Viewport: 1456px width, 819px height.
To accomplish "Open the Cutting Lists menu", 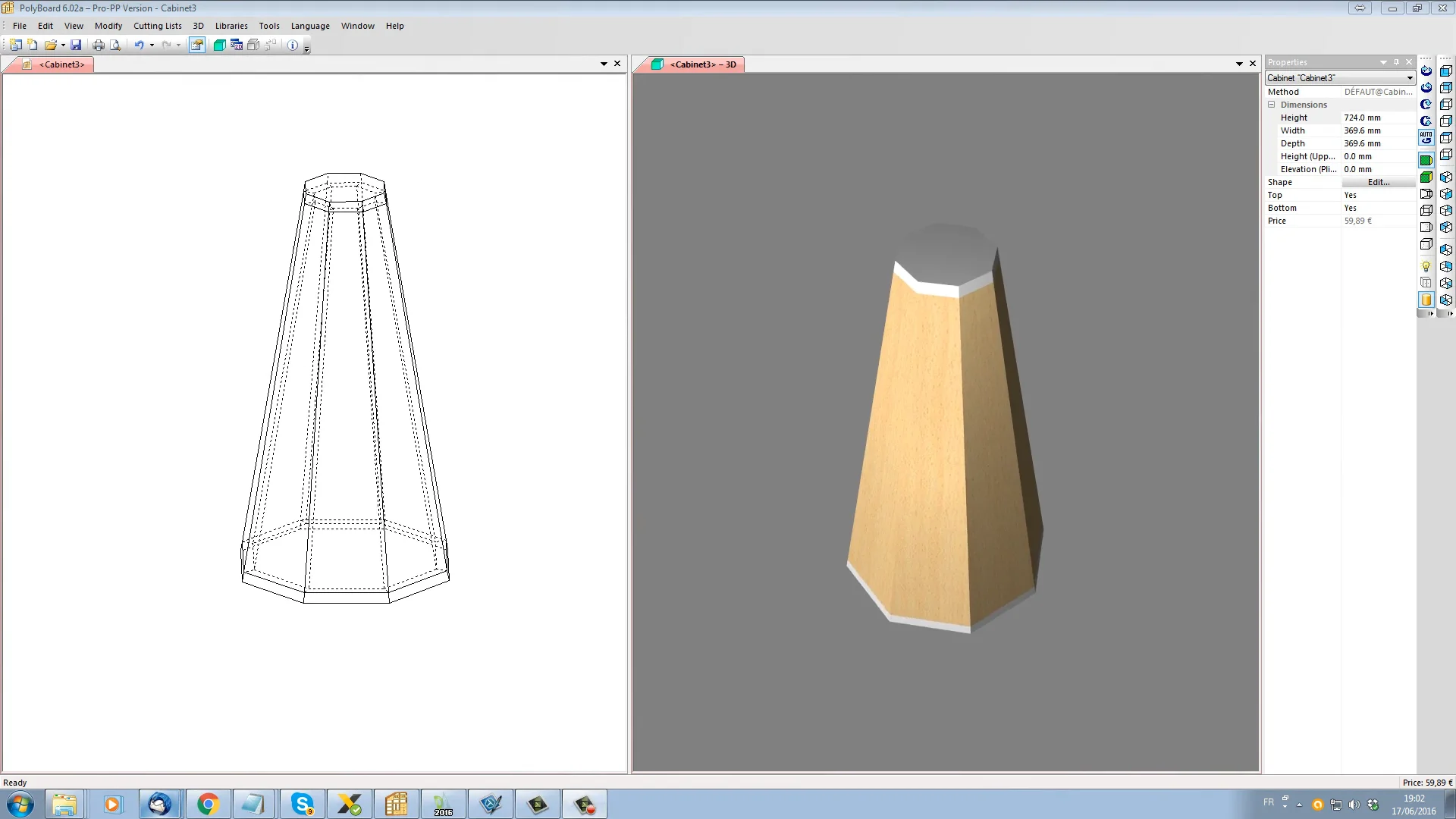I will (157, 25).
